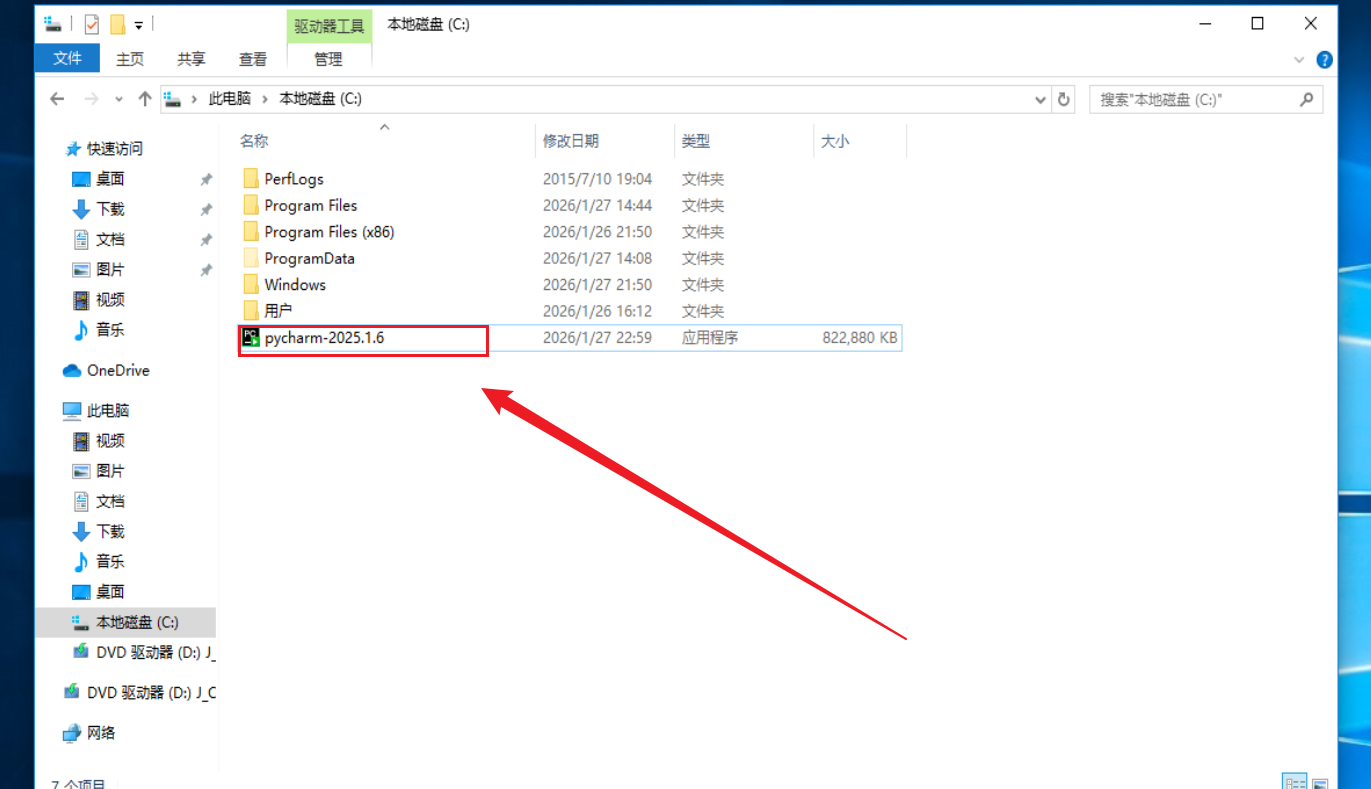1371x789 pixels.
Task: Open the Help question mark icon
Action: click(1324, 60)
